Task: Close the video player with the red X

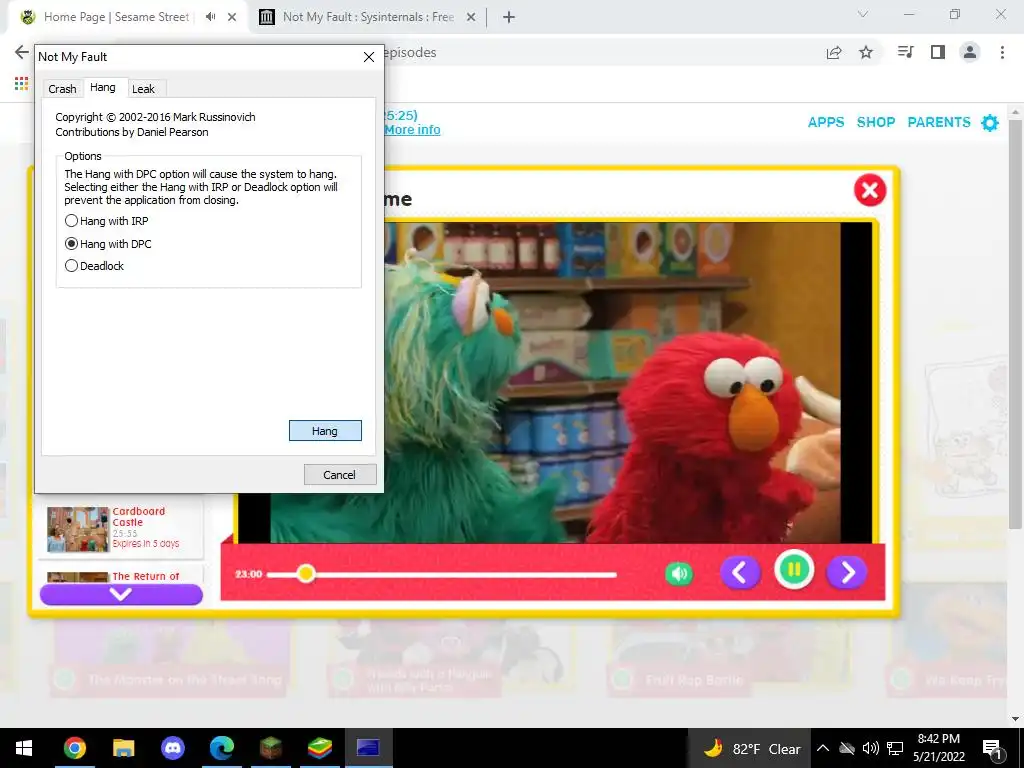Action: tap(870, 190)
